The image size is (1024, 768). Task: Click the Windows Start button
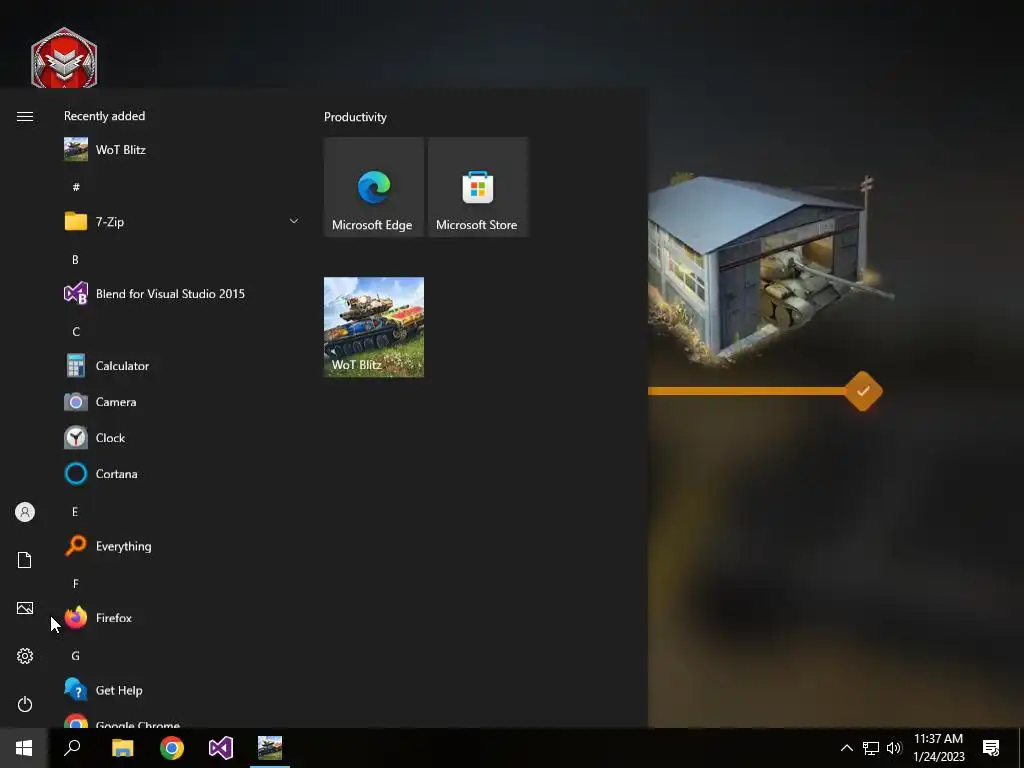click(x=24, y=748)
